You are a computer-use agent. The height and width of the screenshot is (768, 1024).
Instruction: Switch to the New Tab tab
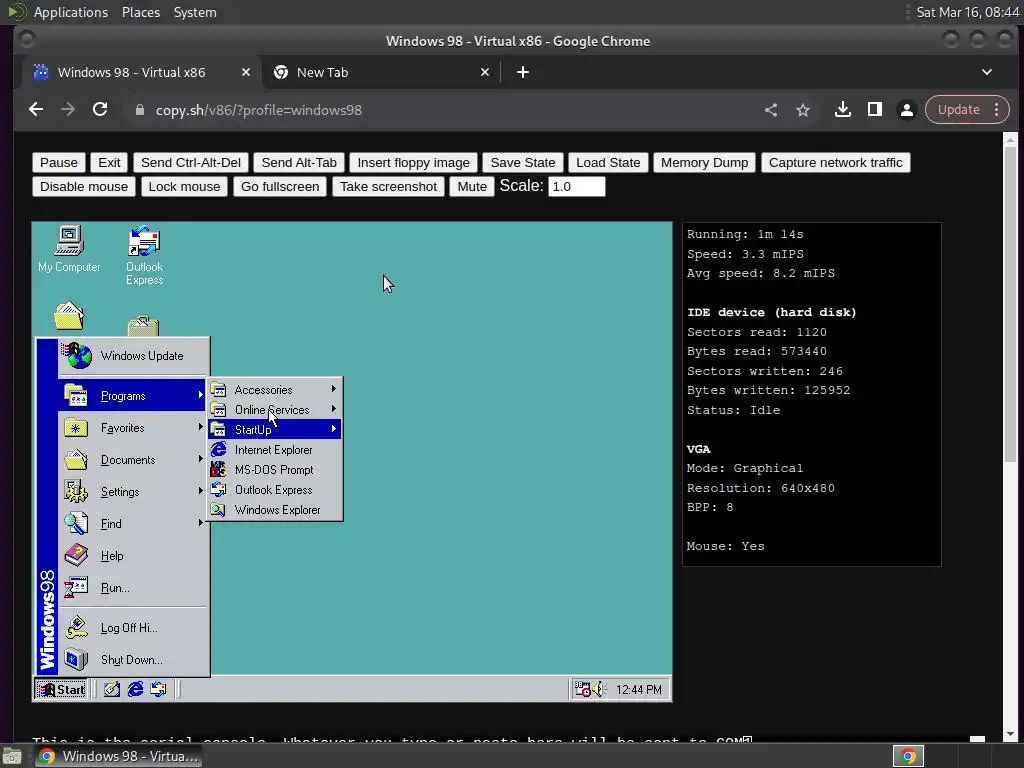coord(381,72)
